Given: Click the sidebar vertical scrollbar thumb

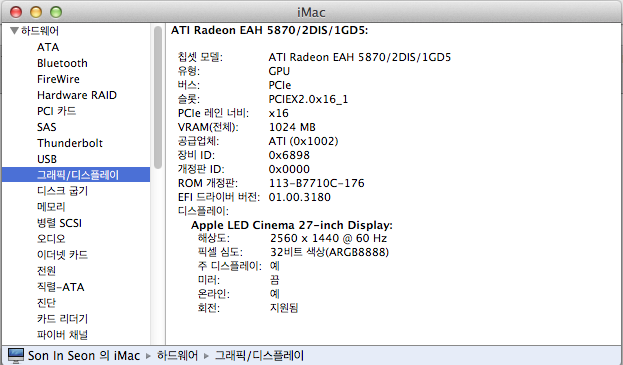Looking at the screenshot, I should 158,97.
